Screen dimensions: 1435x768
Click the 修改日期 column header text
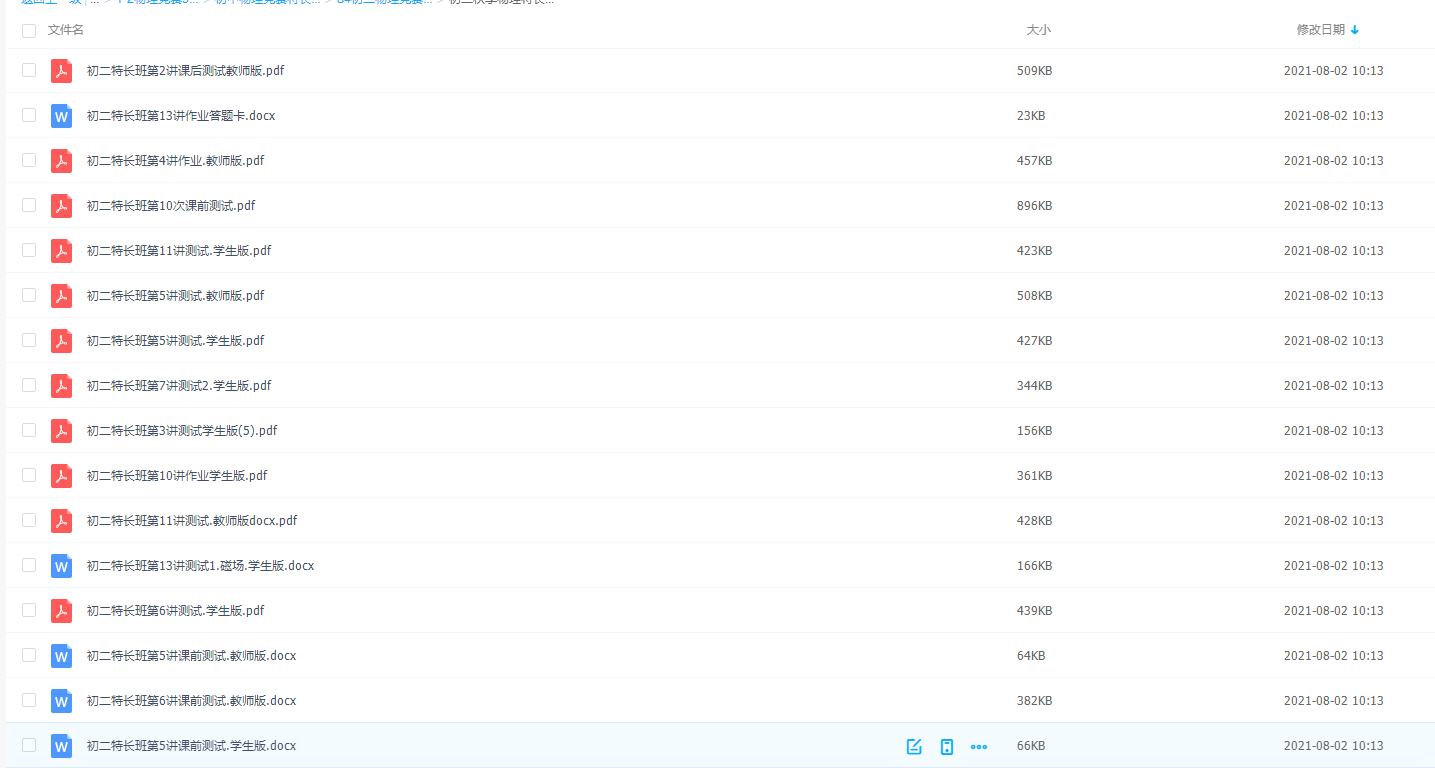coord(1320,30)
